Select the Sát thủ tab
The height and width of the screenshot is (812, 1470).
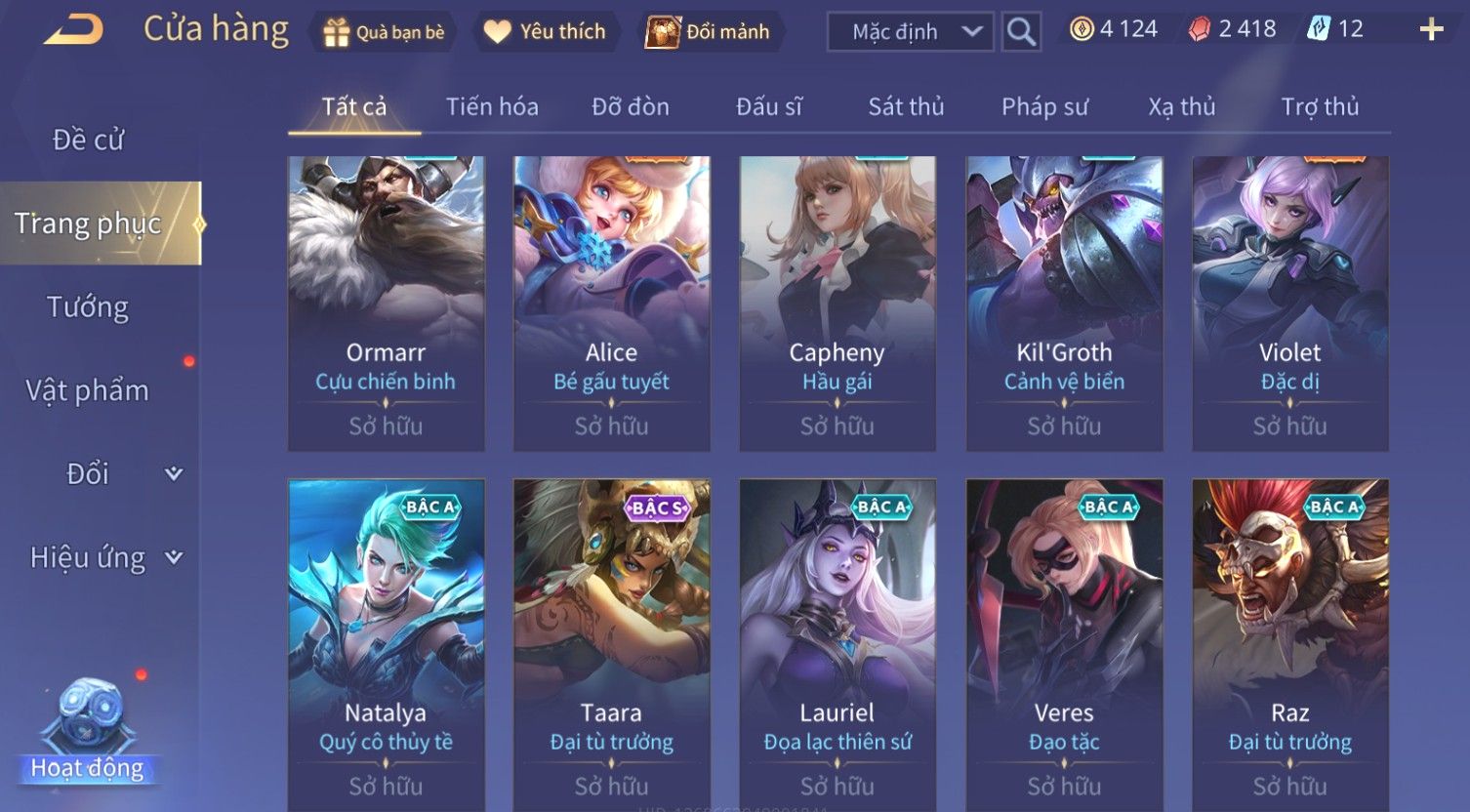906,106
